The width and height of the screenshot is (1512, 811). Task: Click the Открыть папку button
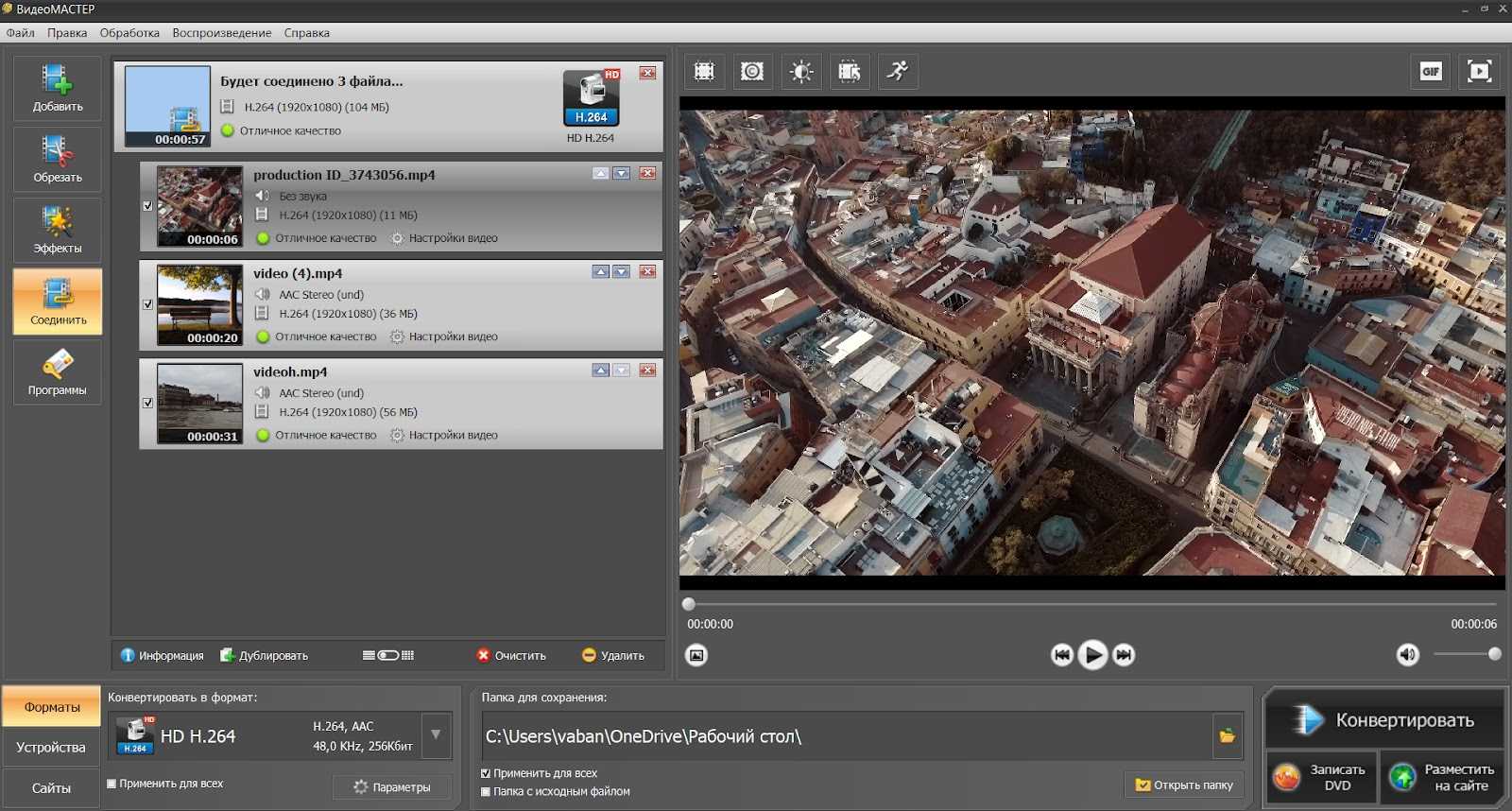1184,785
